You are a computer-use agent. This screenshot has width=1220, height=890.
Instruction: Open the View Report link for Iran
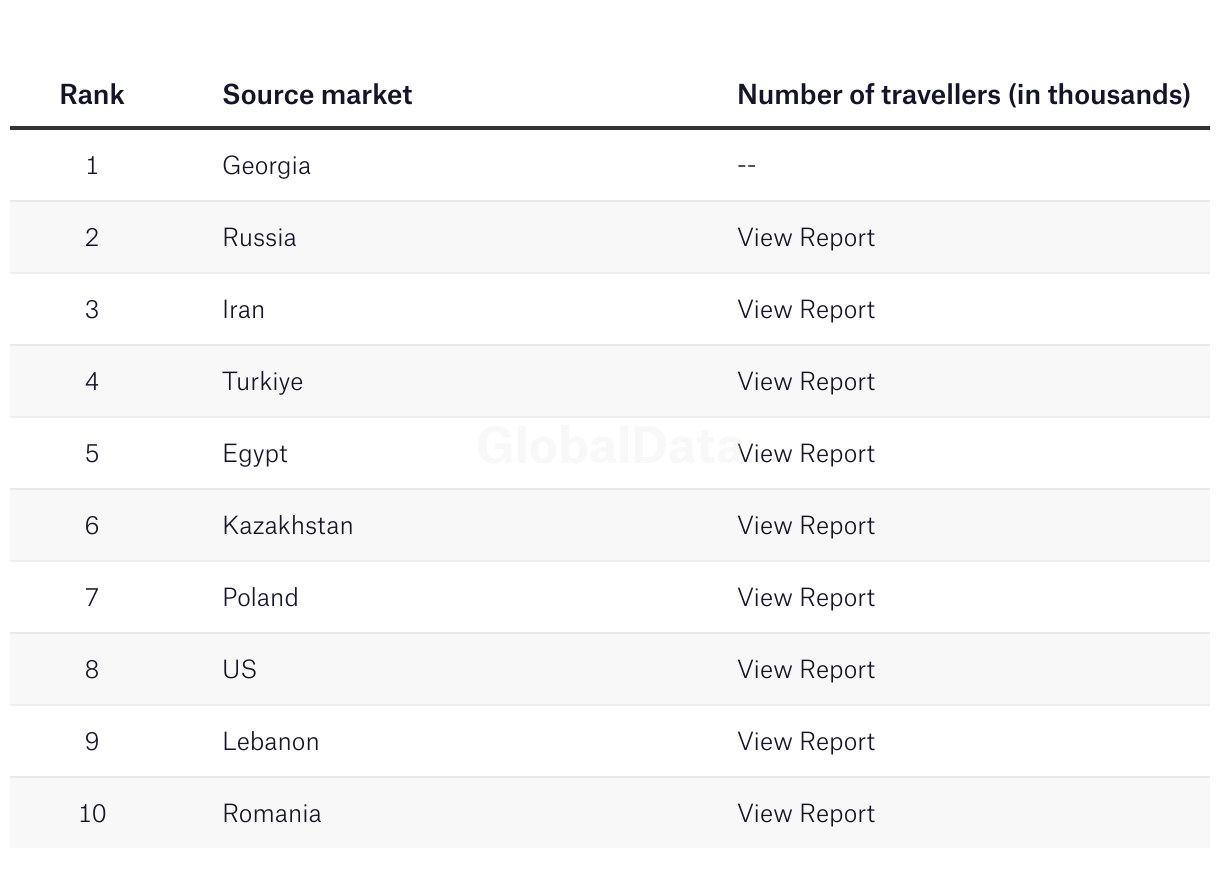[806, 309]
